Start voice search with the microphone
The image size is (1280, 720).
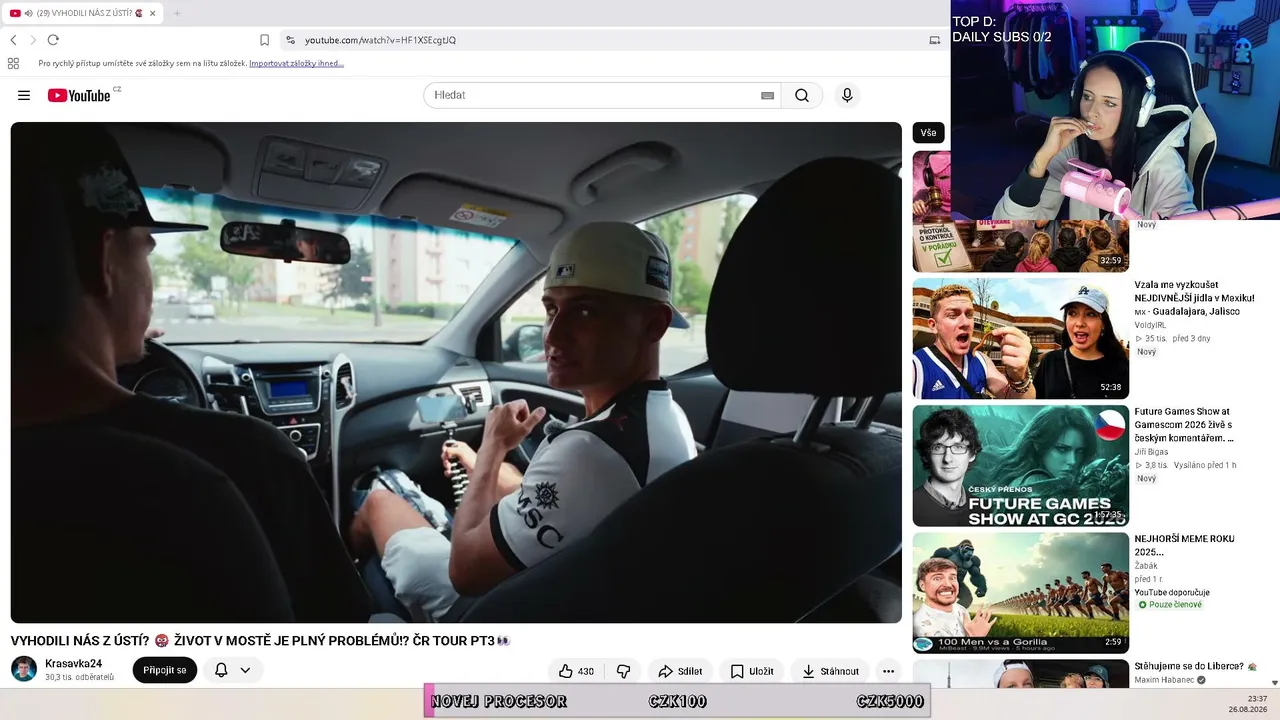click(847, 95)
